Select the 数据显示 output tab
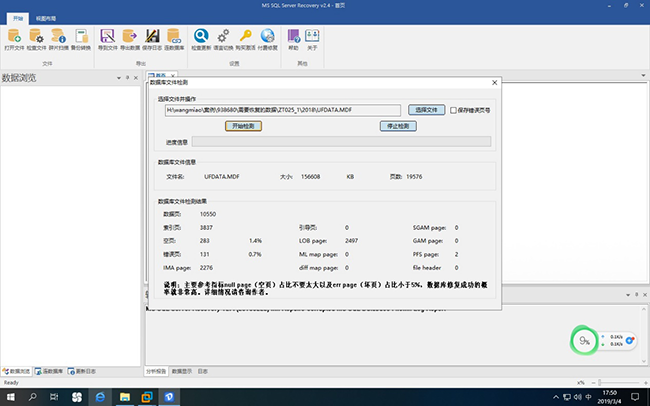This screenshot has width=650, height=406. (x=182, y=372)
